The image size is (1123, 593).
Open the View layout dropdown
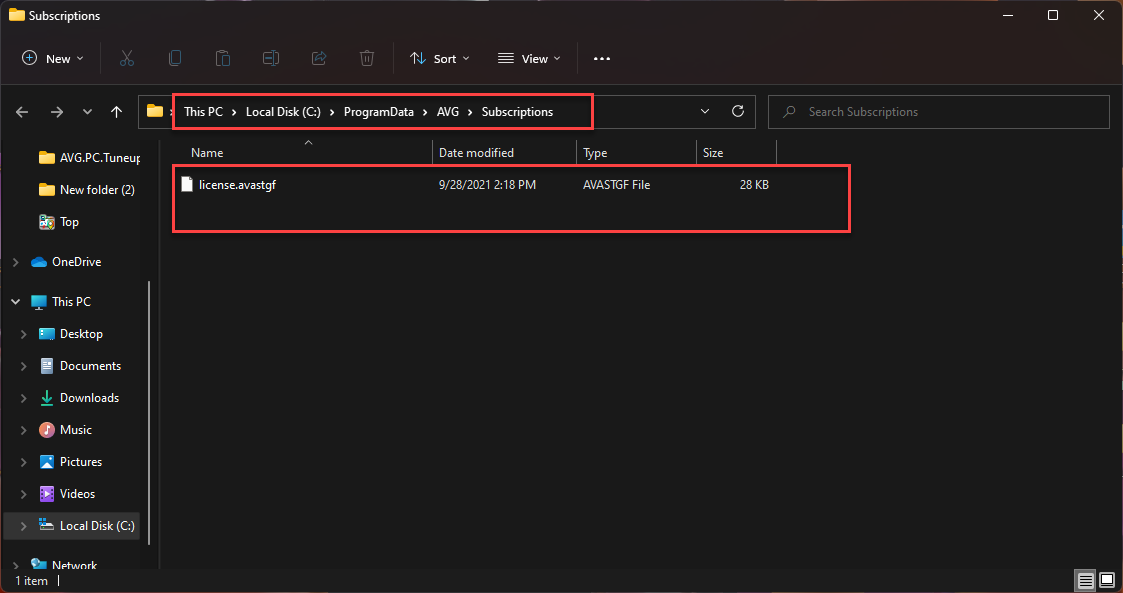pos(529,59)
